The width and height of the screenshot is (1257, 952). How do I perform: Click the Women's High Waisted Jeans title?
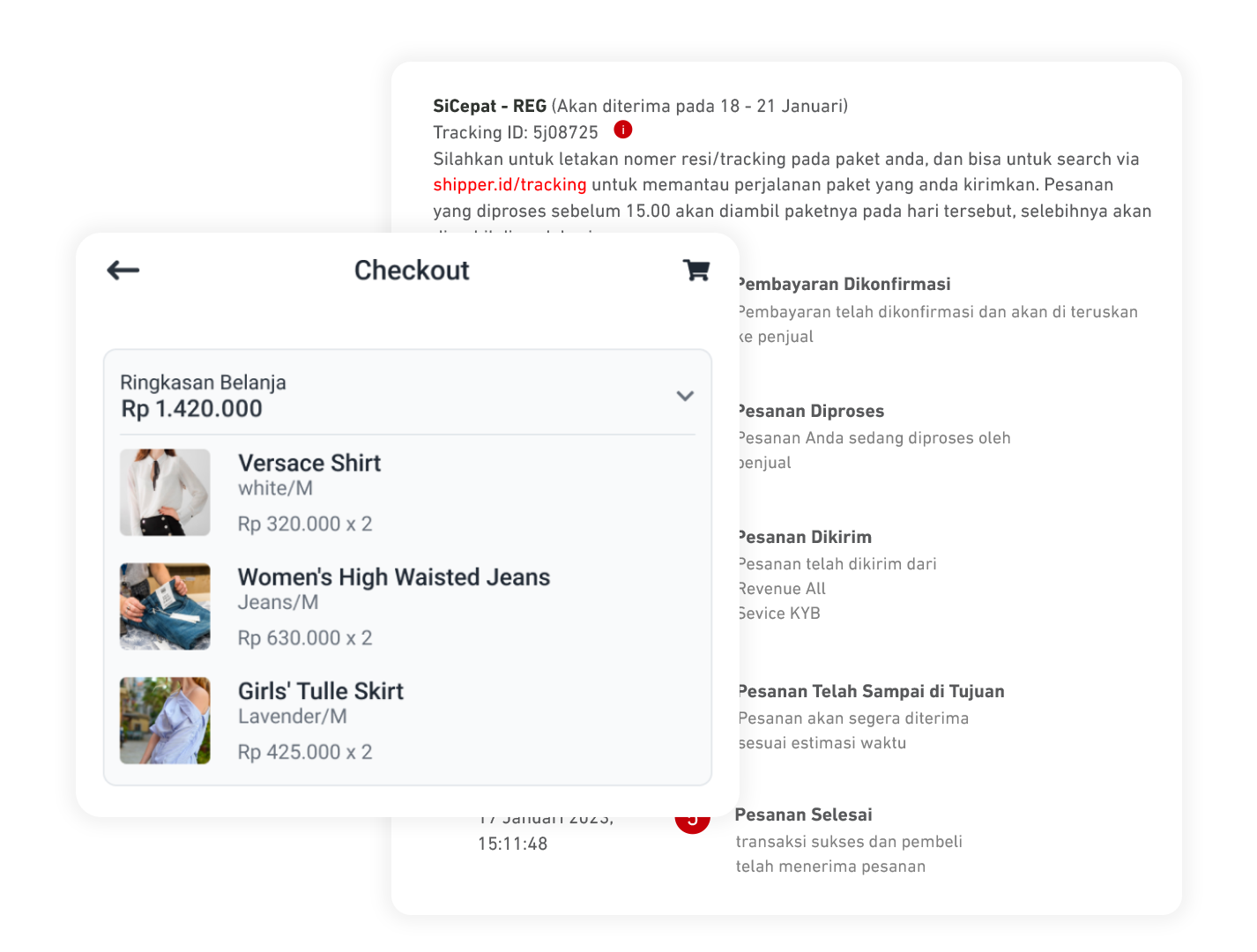[x=394, y=577]
